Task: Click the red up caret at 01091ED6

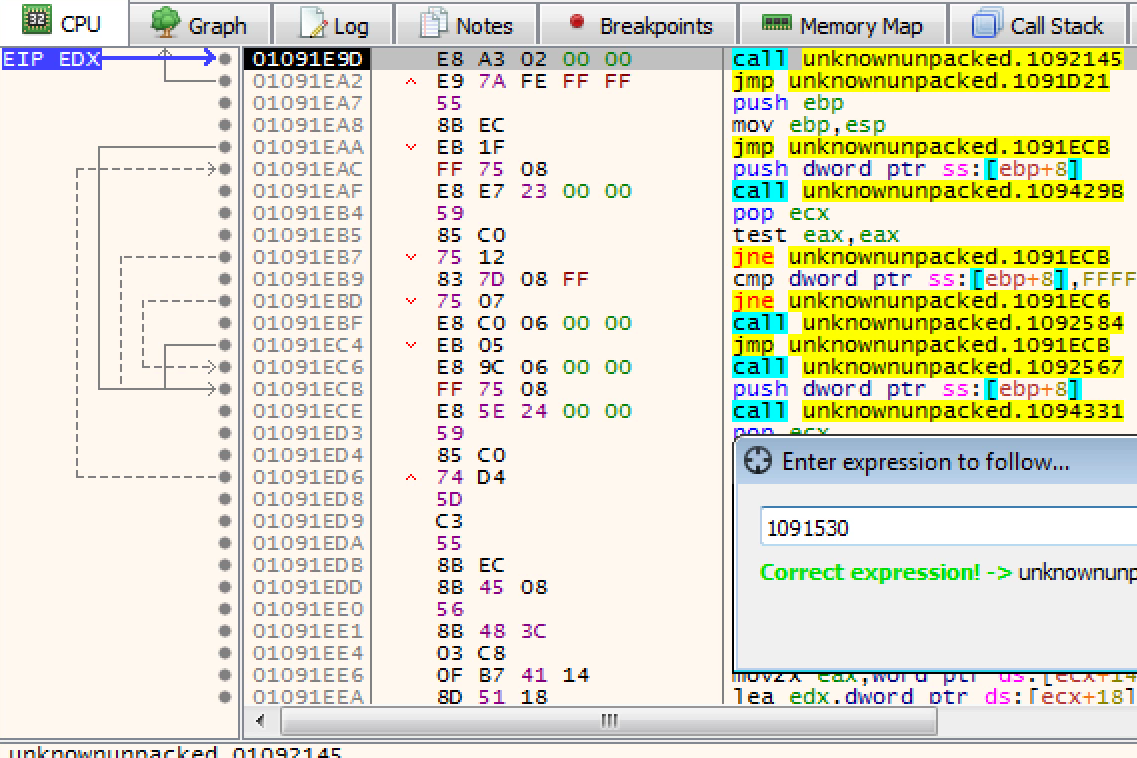Action: pyautogui.click(x=411, y=478)
